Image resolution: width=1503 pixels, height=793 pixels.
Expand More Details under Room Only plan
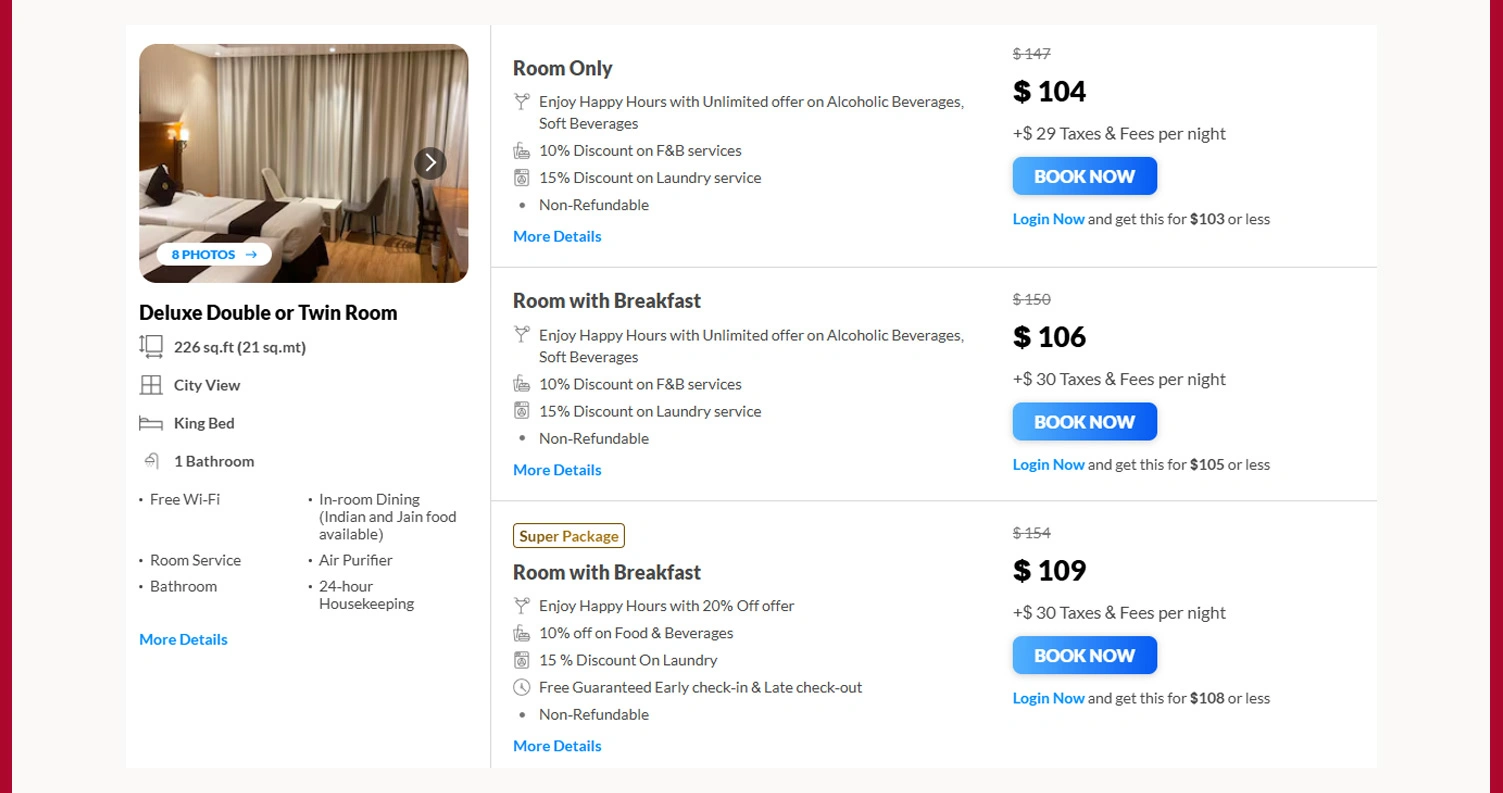(x=556, y=236)
